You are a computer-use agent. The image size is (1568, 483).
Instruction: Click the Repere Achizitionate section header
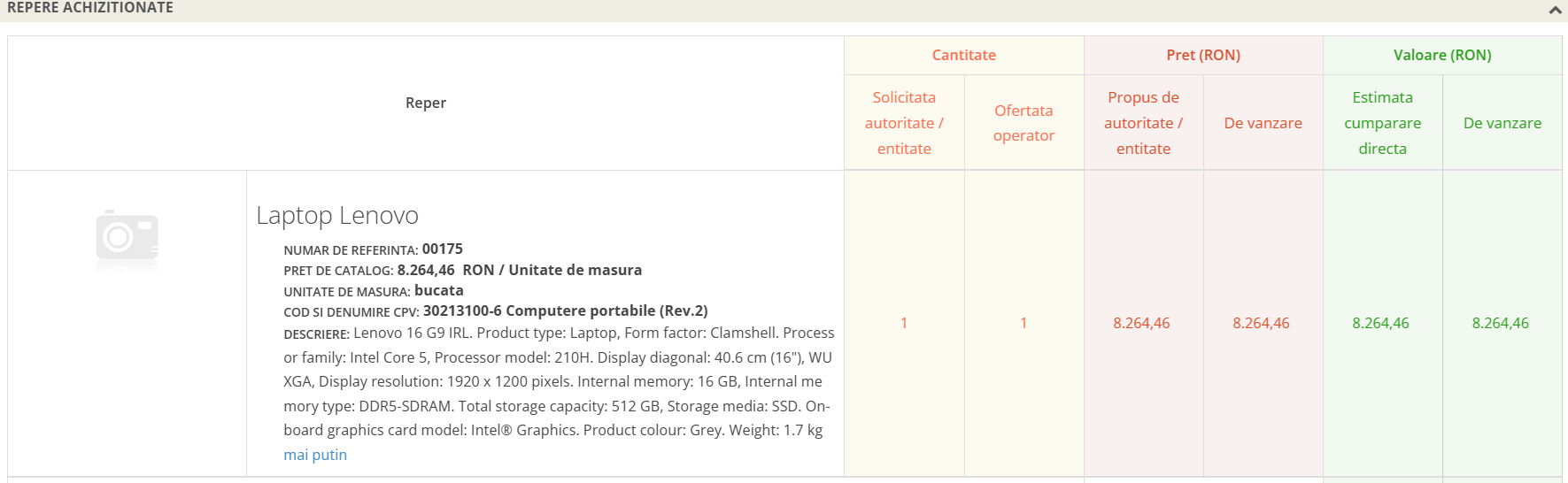(x=90, y=8)
